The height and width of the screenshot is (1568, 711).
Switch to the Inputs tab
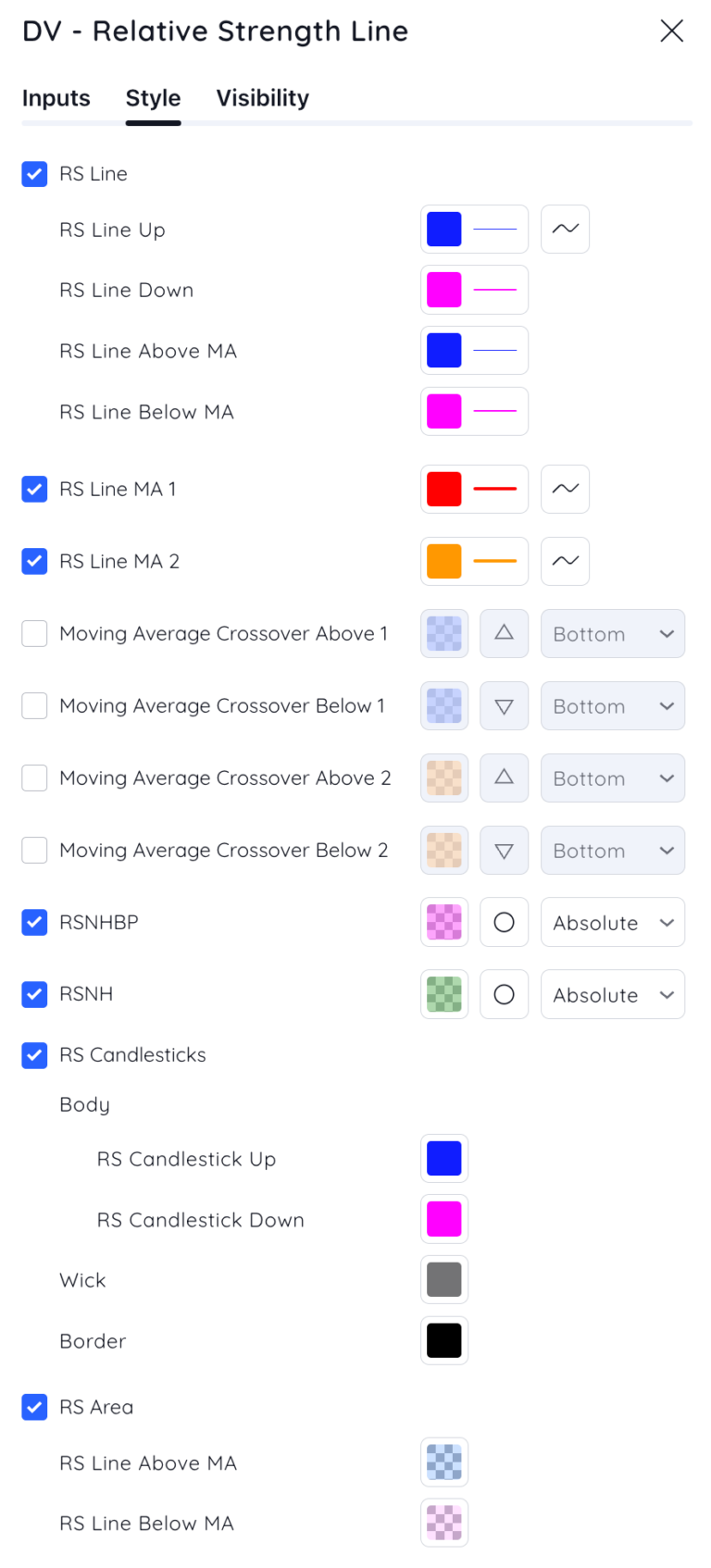point(56,98)
